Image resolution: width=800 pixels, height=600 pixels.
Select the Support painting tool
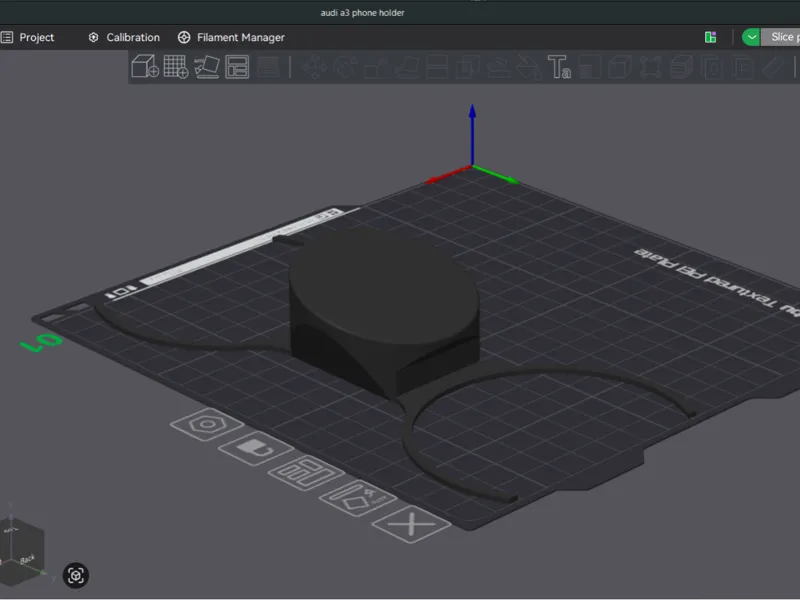(498, 66)
